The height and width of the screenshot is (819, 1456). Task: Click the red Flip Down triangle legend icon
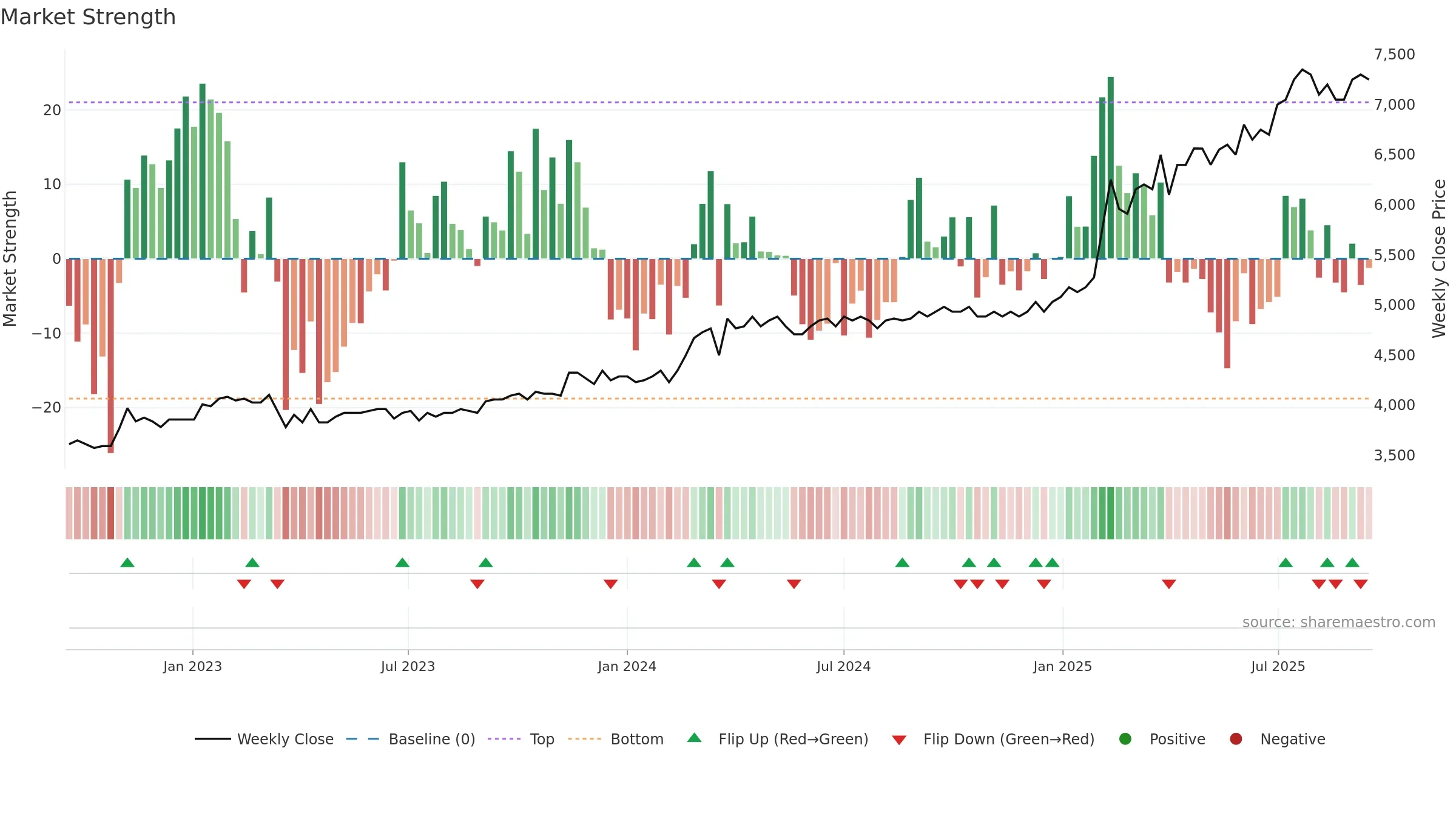click(x=899, y=740)
